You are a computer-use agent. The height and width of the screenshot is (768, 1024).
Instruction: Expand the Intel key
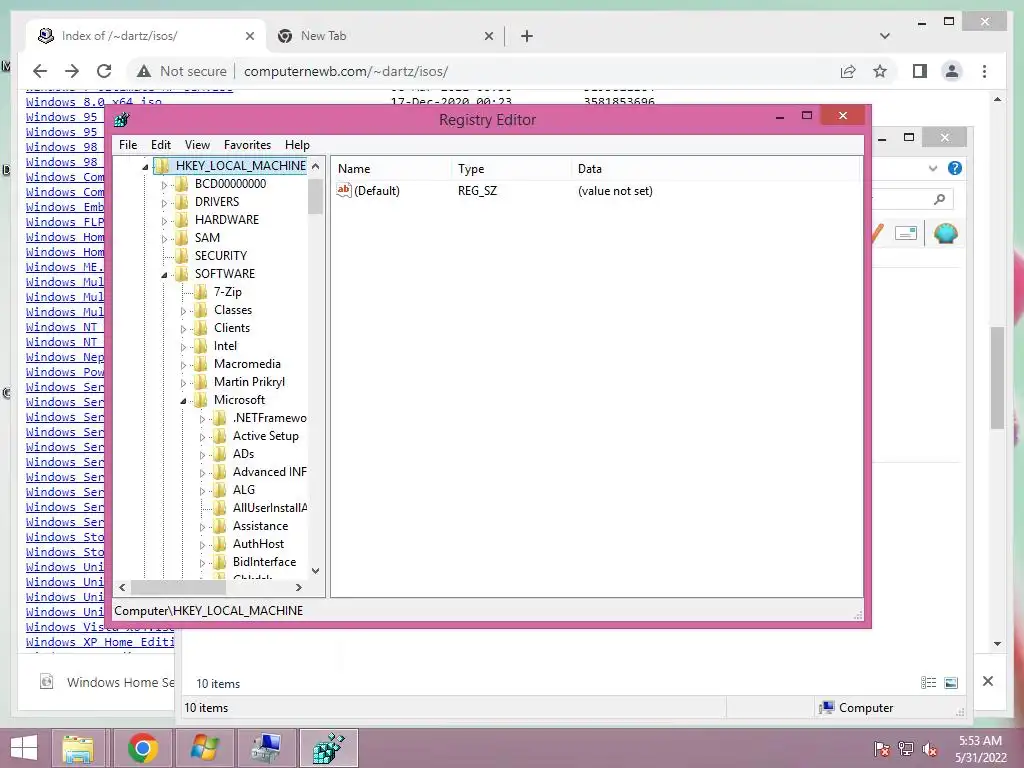pyautogui.click(x=183, y=347)
